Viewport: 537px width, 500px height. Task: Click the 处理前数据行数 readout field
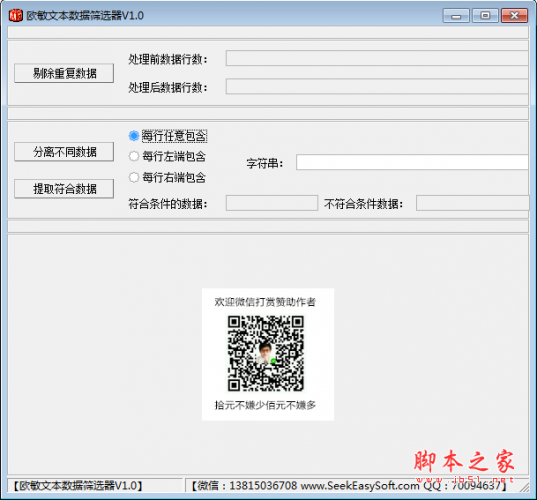point(377,58)
